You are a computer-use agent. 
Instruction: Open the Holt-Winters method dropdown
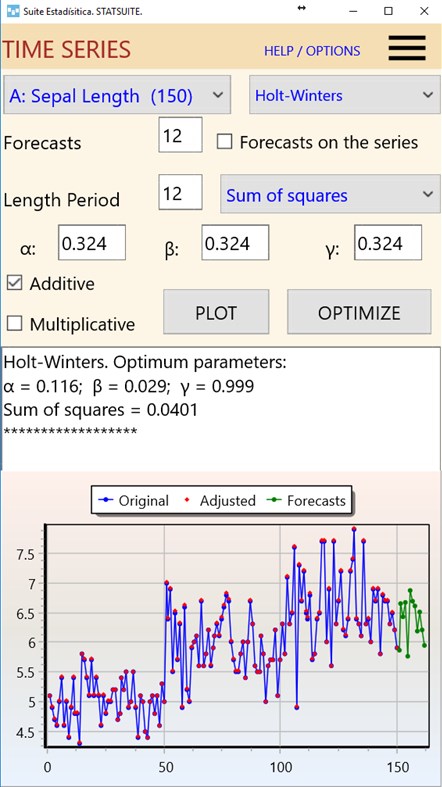(x=345, y=95)
